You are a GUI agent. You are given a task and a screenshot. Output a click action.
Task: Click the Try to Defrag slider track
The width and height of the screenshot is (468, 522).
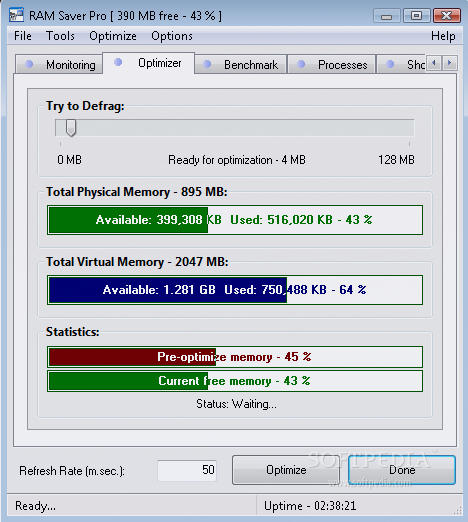pyautogui.click(x=235, y=128)
